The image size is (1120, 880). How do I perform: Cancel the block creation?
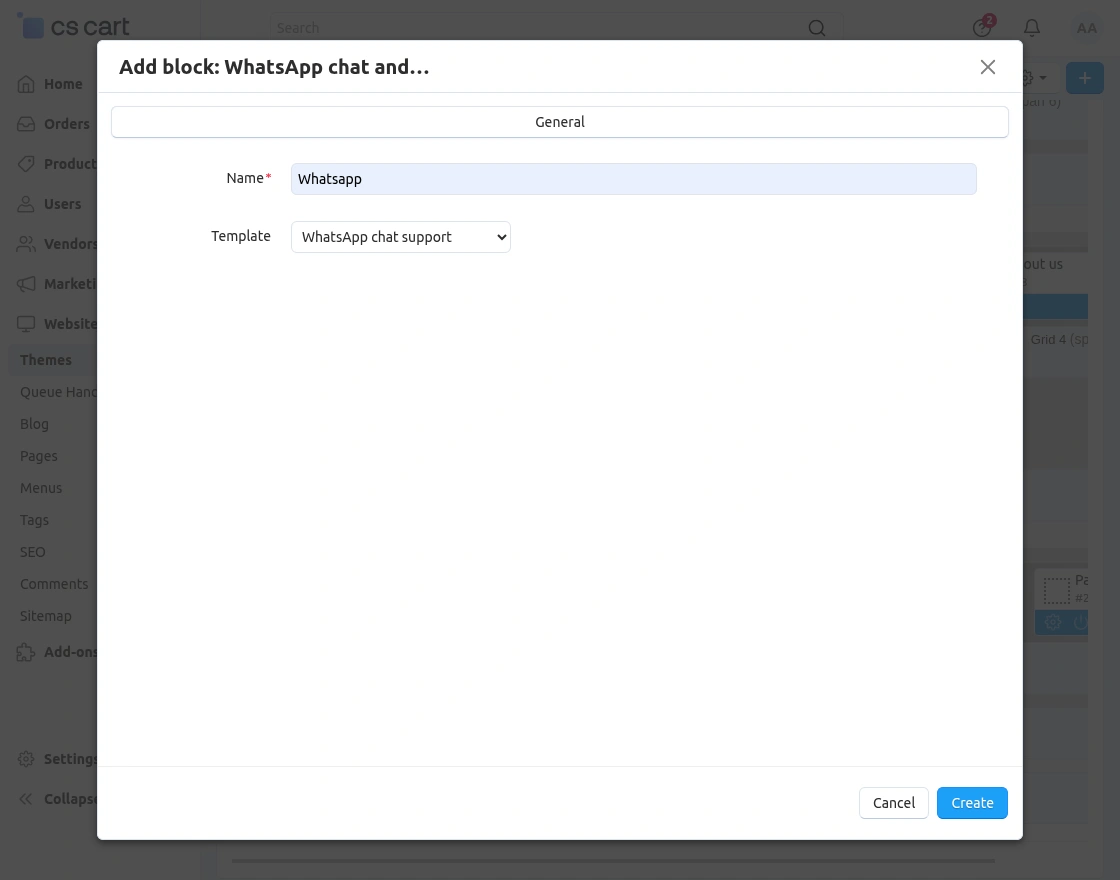pyautogui.click(x=893, y=803)
